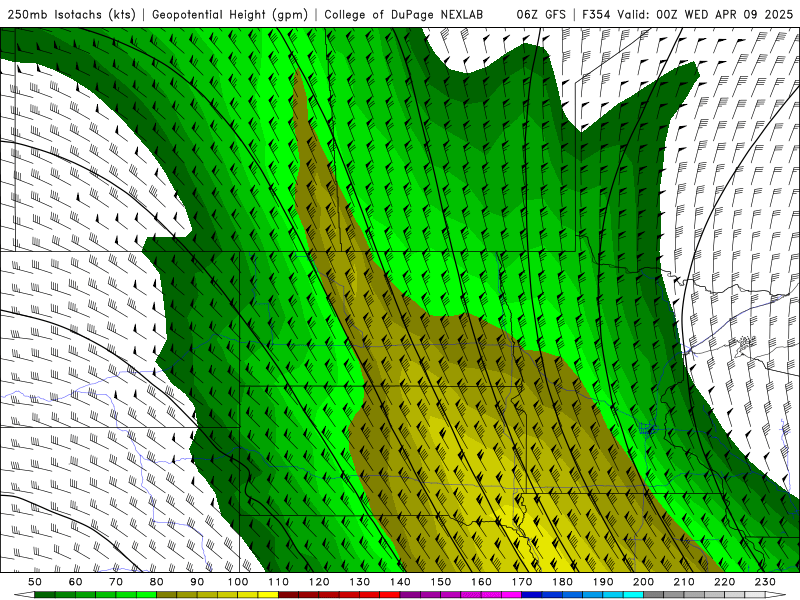Click the "Geopotential Height (gpm)" header label
The image size is (800, 600).
coord(230,14)
